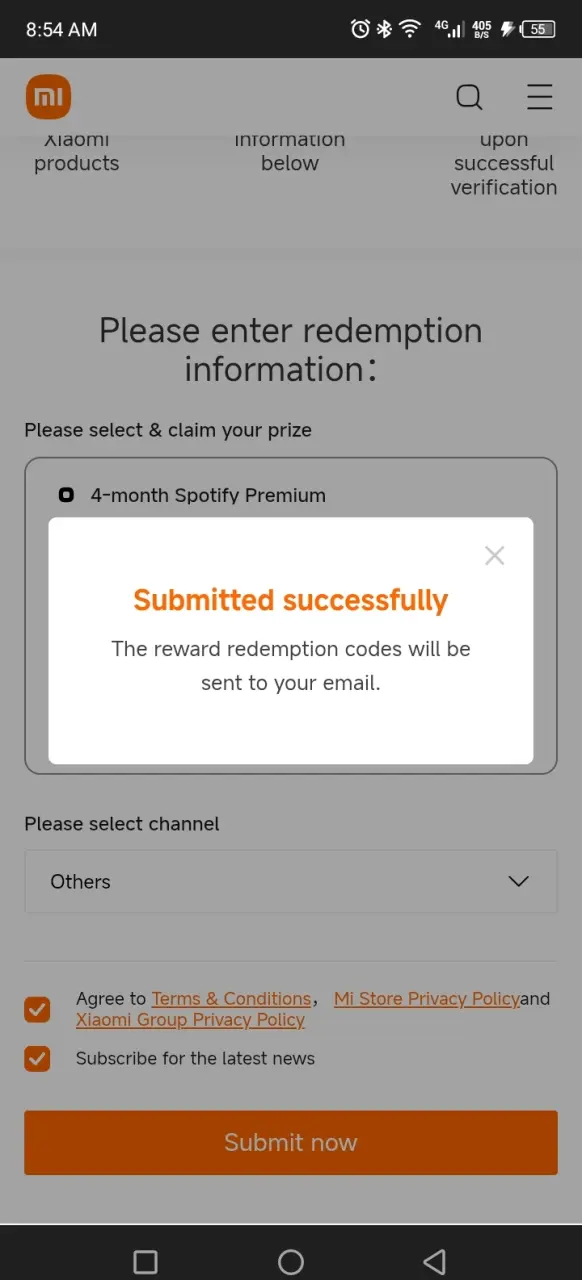
Task: Tap Android recent apps square button
Action: point(145,1262)
